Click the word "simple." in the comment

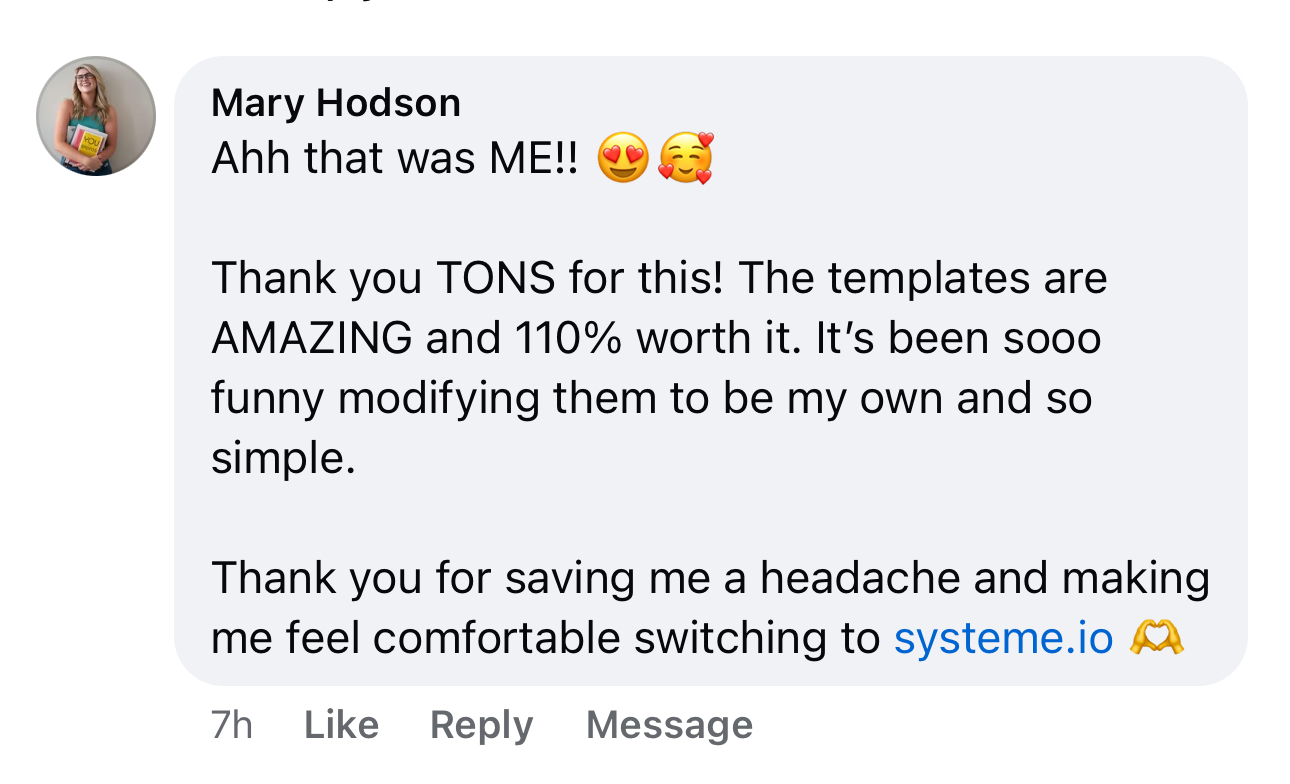pos(283,459)
